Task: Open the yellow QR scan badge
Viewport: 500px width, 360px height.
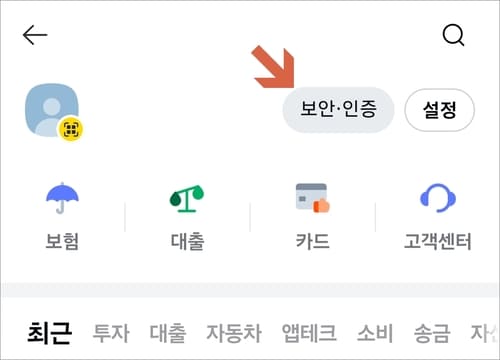Action: 71,129
